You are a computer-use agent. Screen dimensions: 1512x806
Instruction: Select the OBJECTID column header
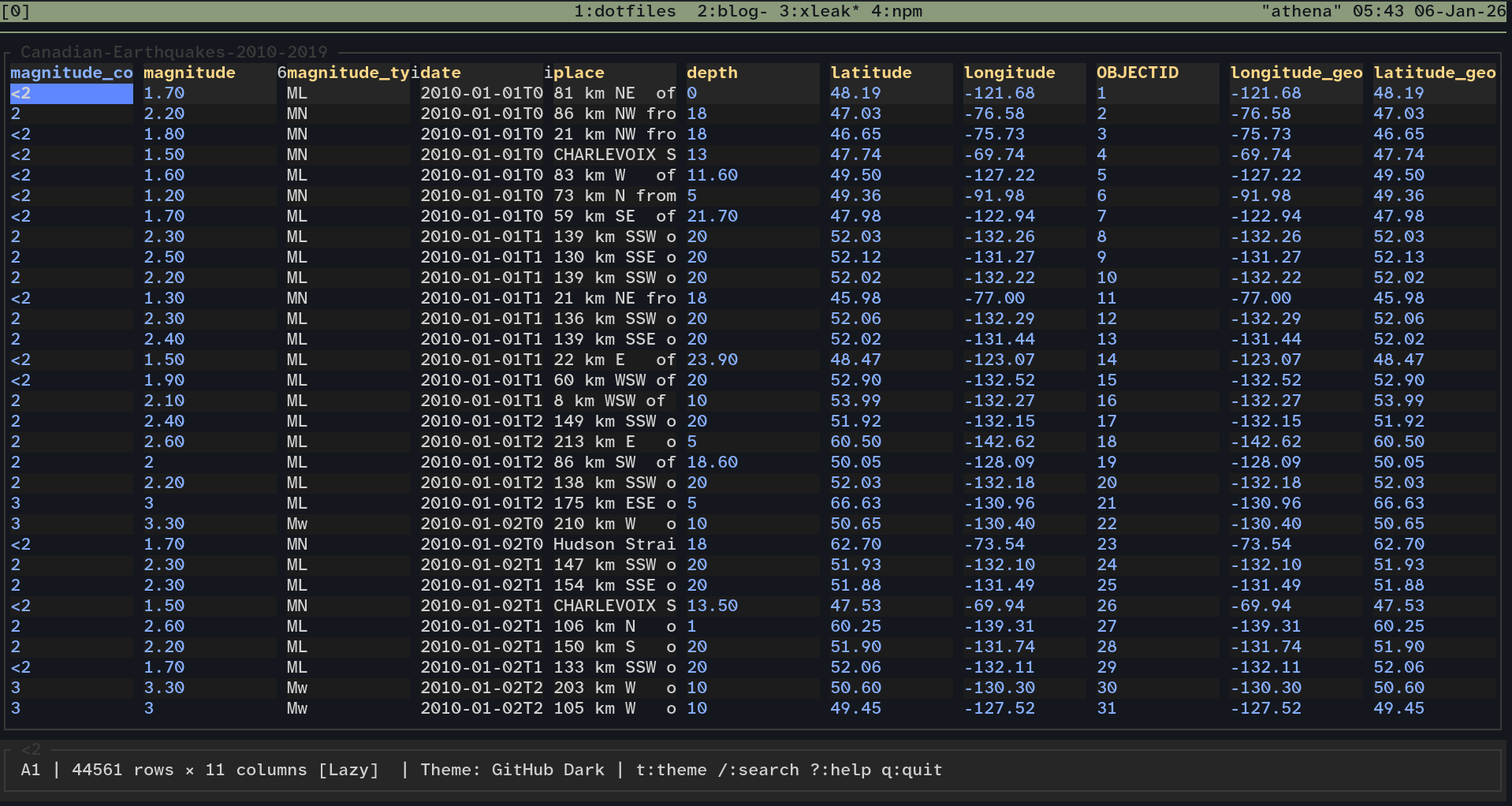click(x=1138, y=73)
